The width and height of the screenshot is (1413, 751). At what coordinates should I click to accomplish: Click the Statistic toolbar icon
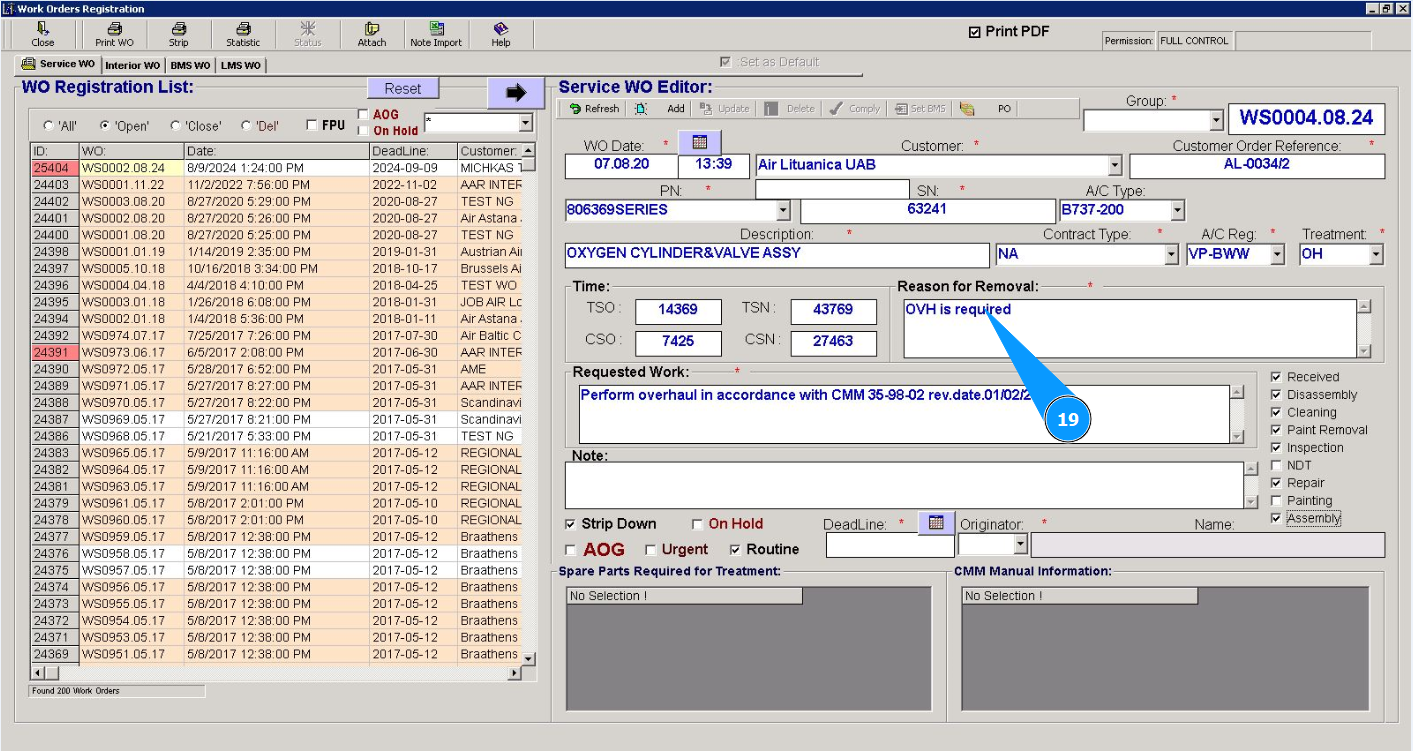(243, 34)
